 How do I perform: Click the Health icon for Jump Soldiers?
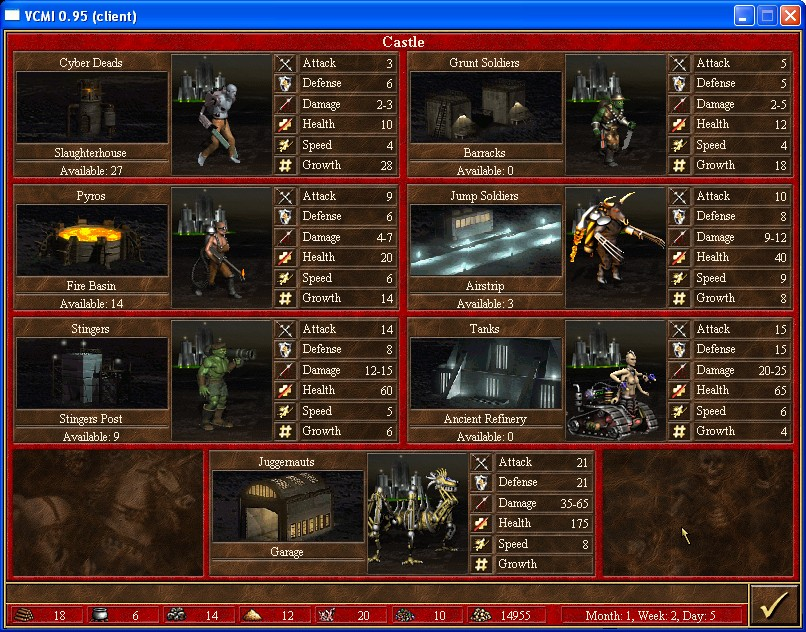point(679,257)
